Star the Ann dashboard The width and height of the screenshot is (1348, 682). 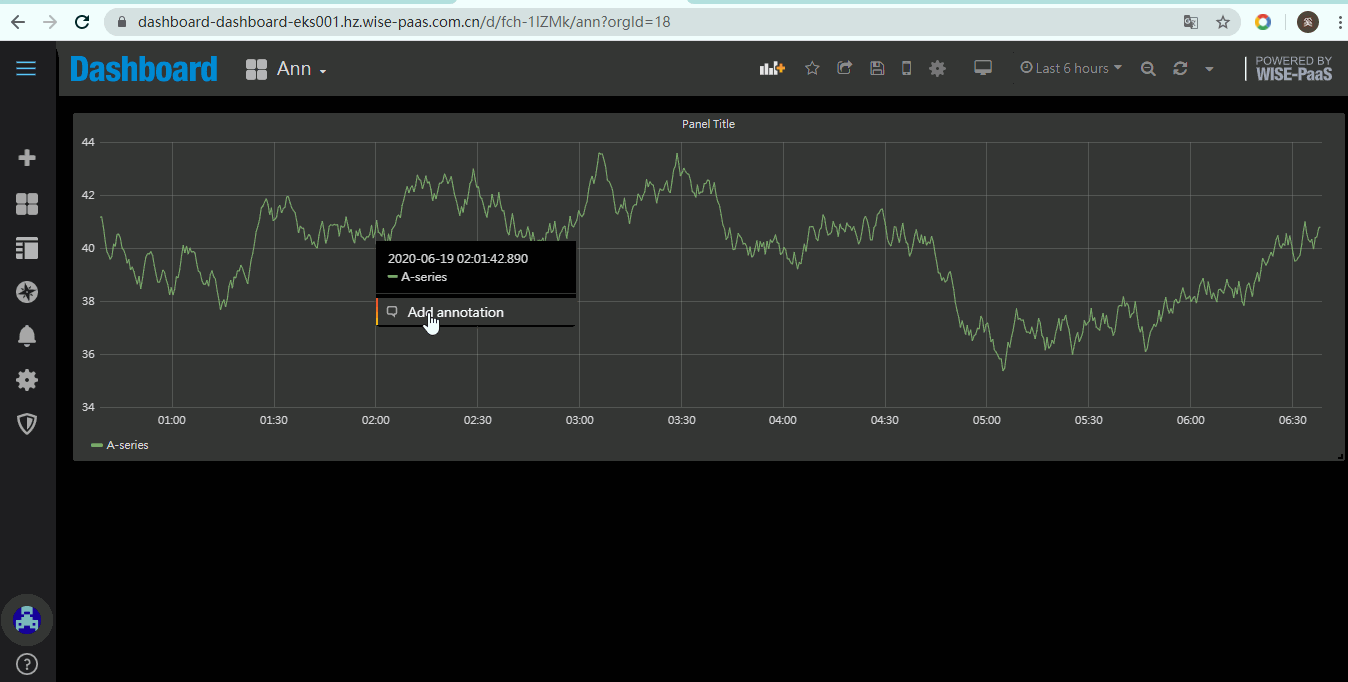click(812, 68)
